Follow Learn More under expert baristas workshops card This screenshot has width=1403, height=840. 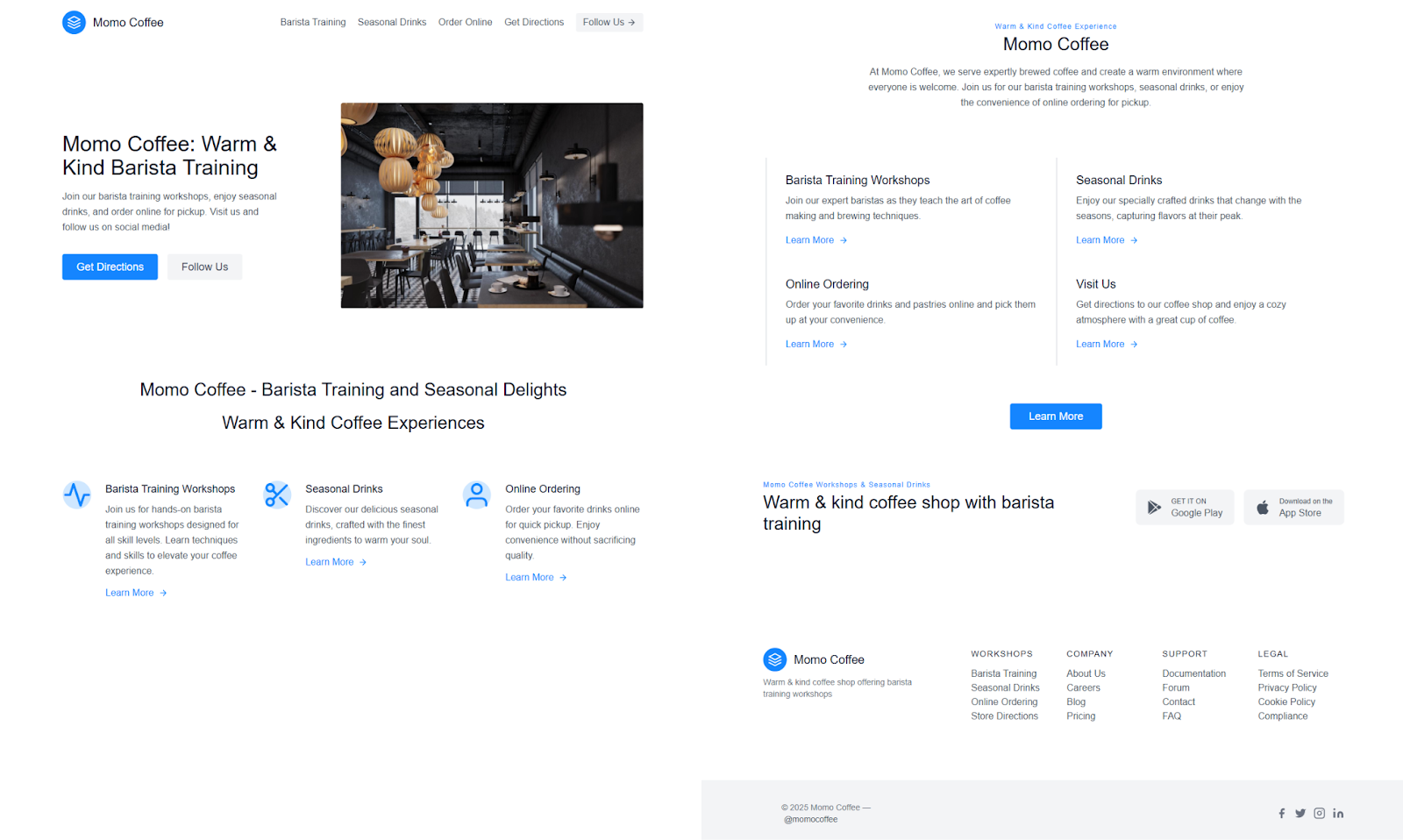816,240
